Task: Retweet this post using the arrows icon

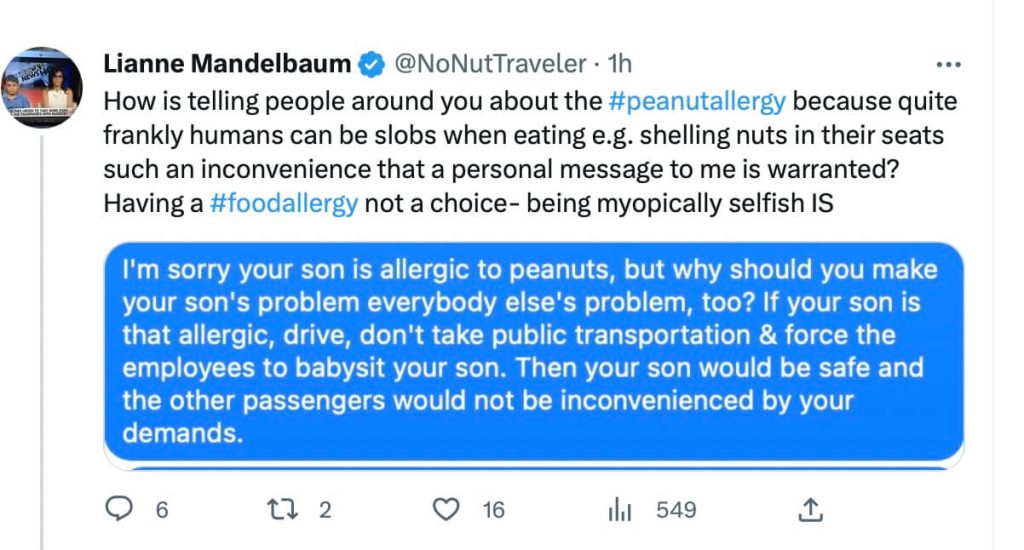Action: [x=284, y=510]
